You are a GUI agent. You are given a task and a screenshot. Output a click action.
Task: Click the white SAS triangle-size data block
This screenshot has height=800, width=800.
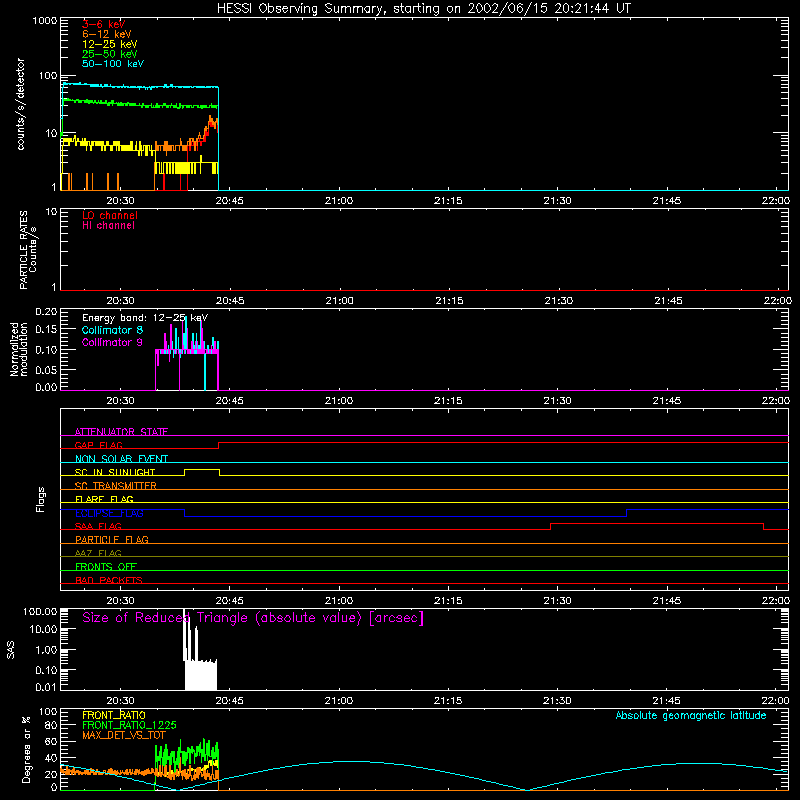click(201, 675)
